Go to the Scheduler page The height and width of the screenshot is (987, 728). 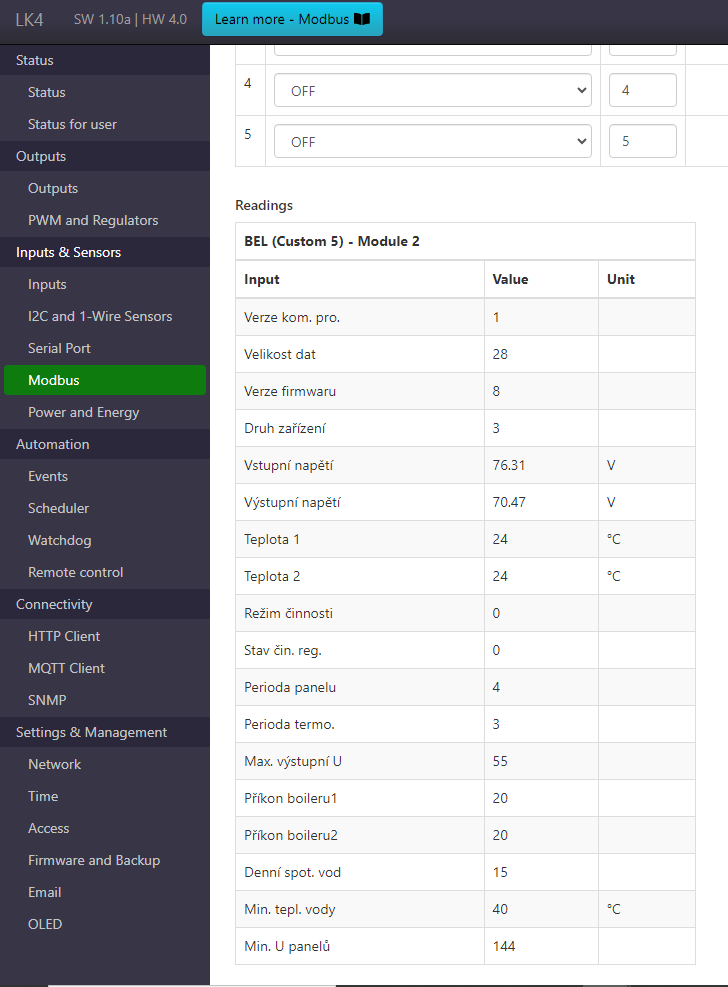point(58,508)
